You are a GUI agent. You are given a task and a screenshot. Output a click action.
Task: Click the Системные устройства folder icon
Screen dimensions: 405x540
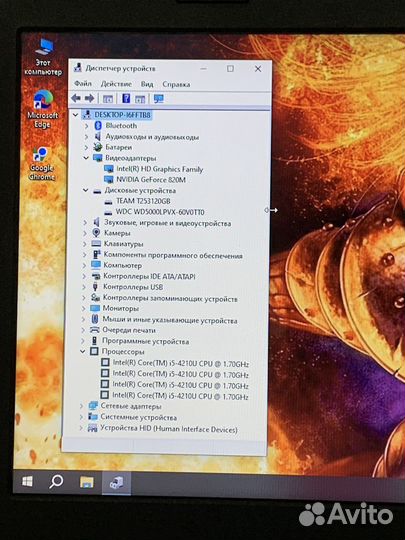tap(93, 417)
